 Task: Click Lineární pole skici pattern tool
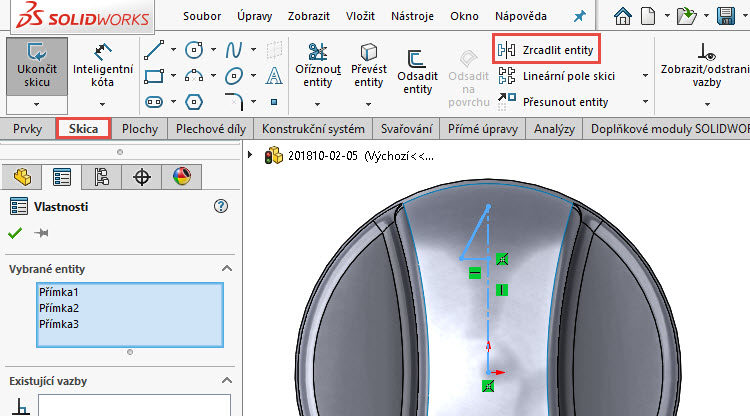557,76
